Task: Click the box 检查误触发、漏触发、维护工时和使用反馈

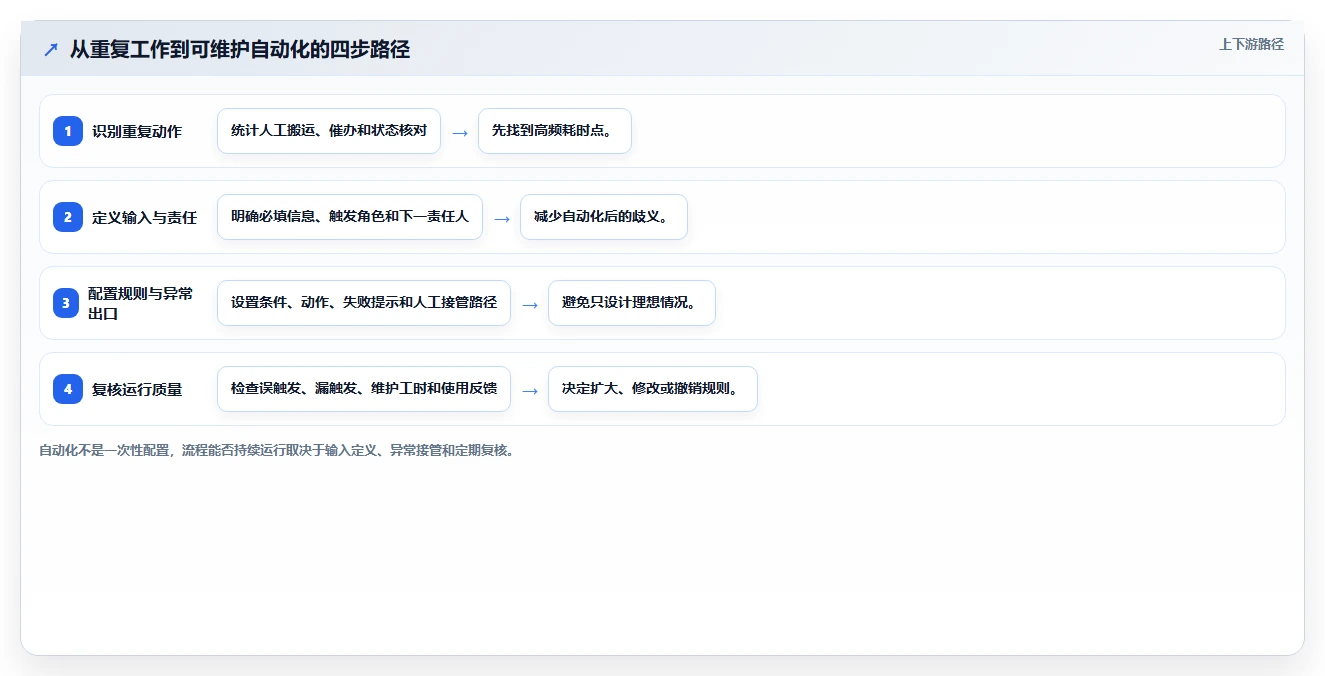Action: 364,389
